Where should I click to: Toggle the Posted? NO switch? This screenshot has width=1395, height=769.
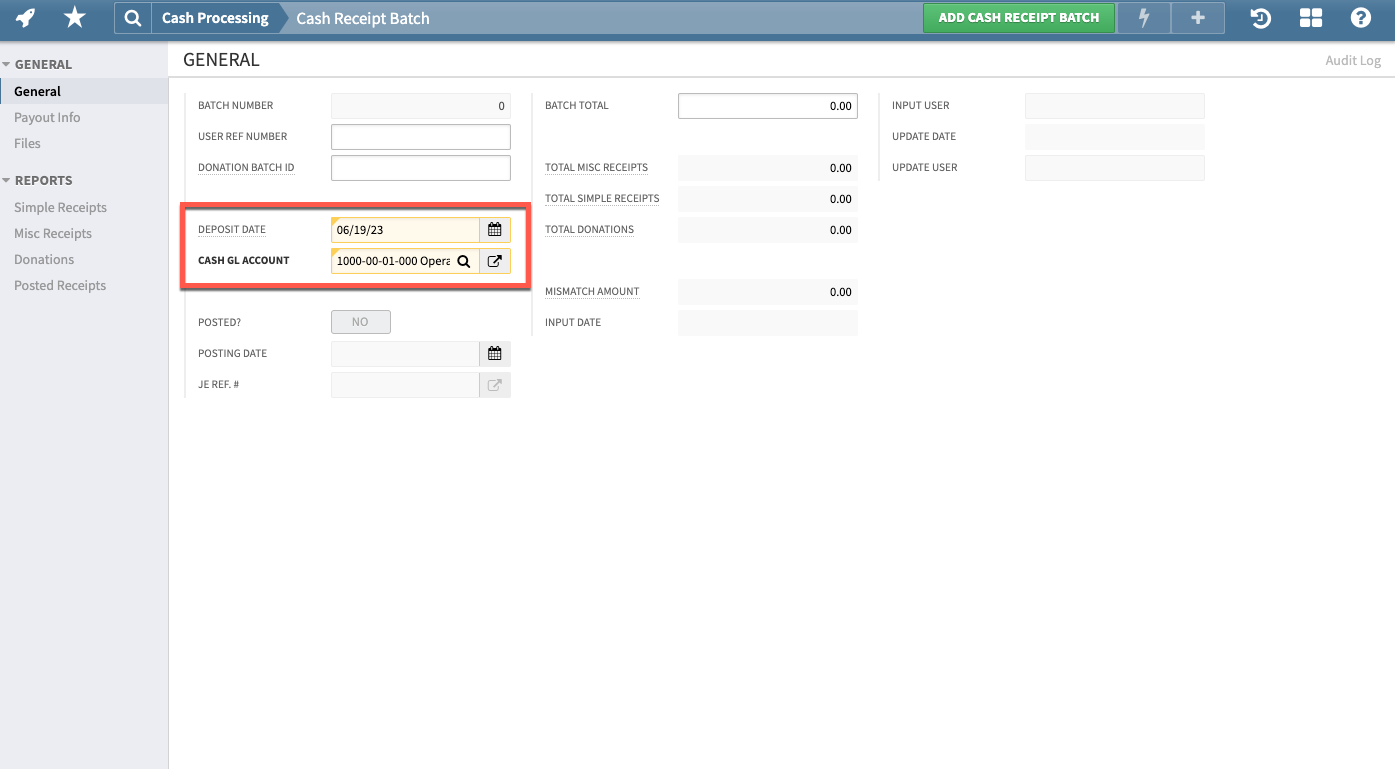click(x=360, y=321)
